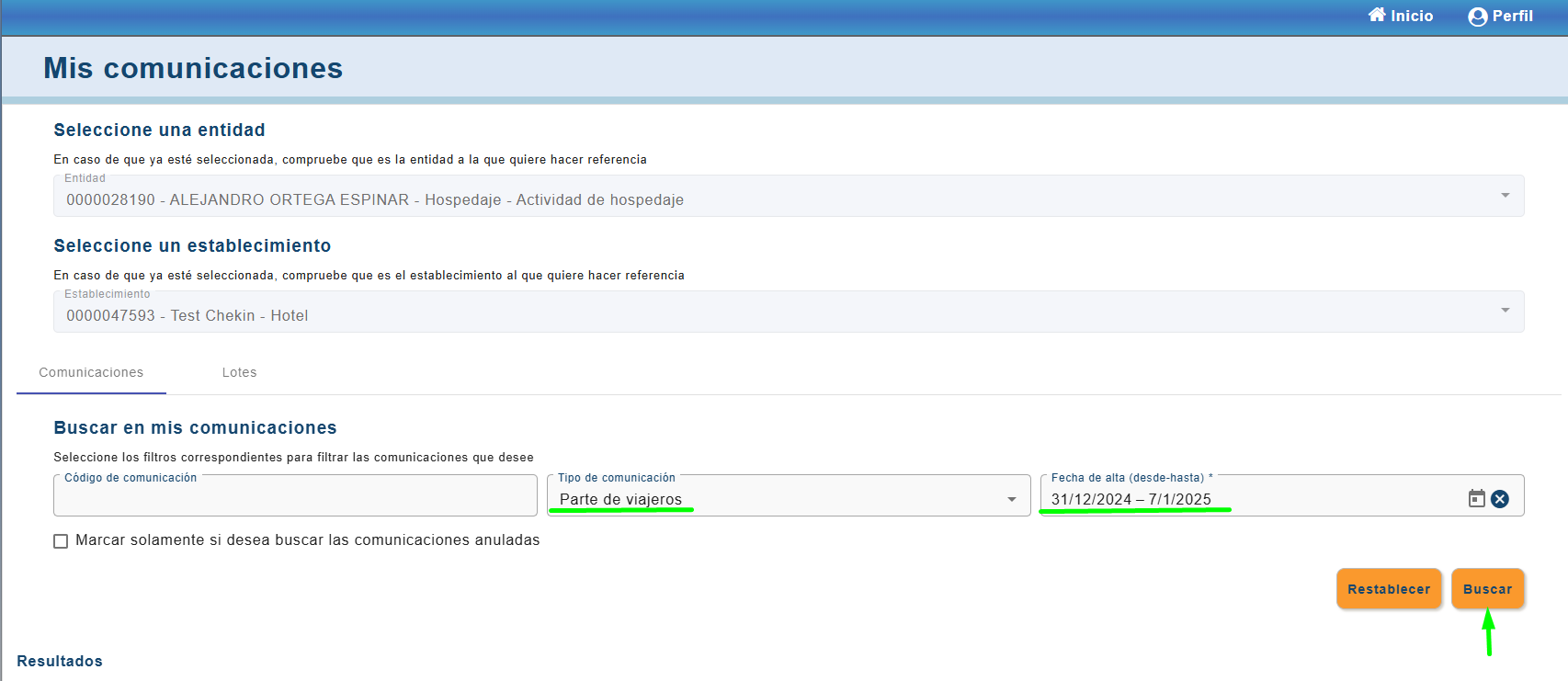Clear the date range with X icon
1568x681 pixels.
point(1500,498)
